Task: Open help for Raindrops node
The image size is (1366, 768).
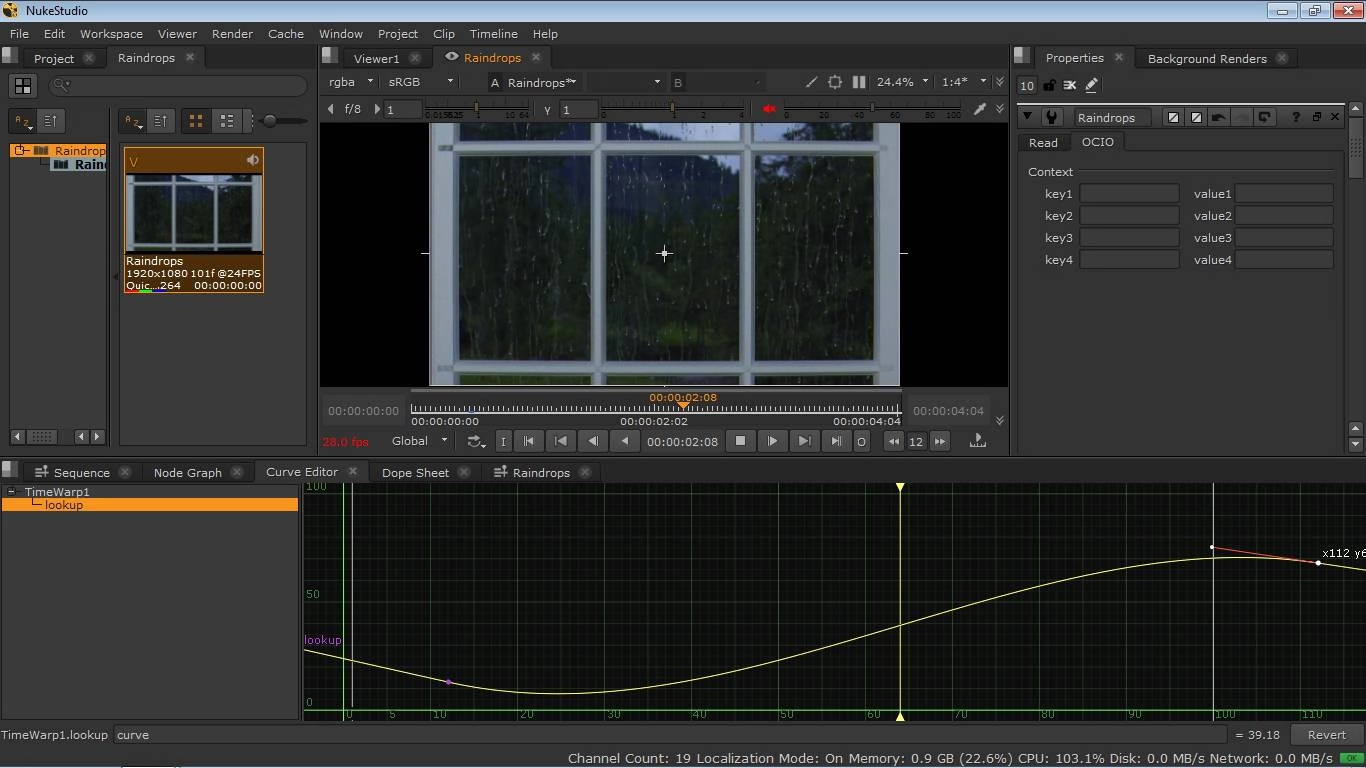Action: click(1296, 117)
